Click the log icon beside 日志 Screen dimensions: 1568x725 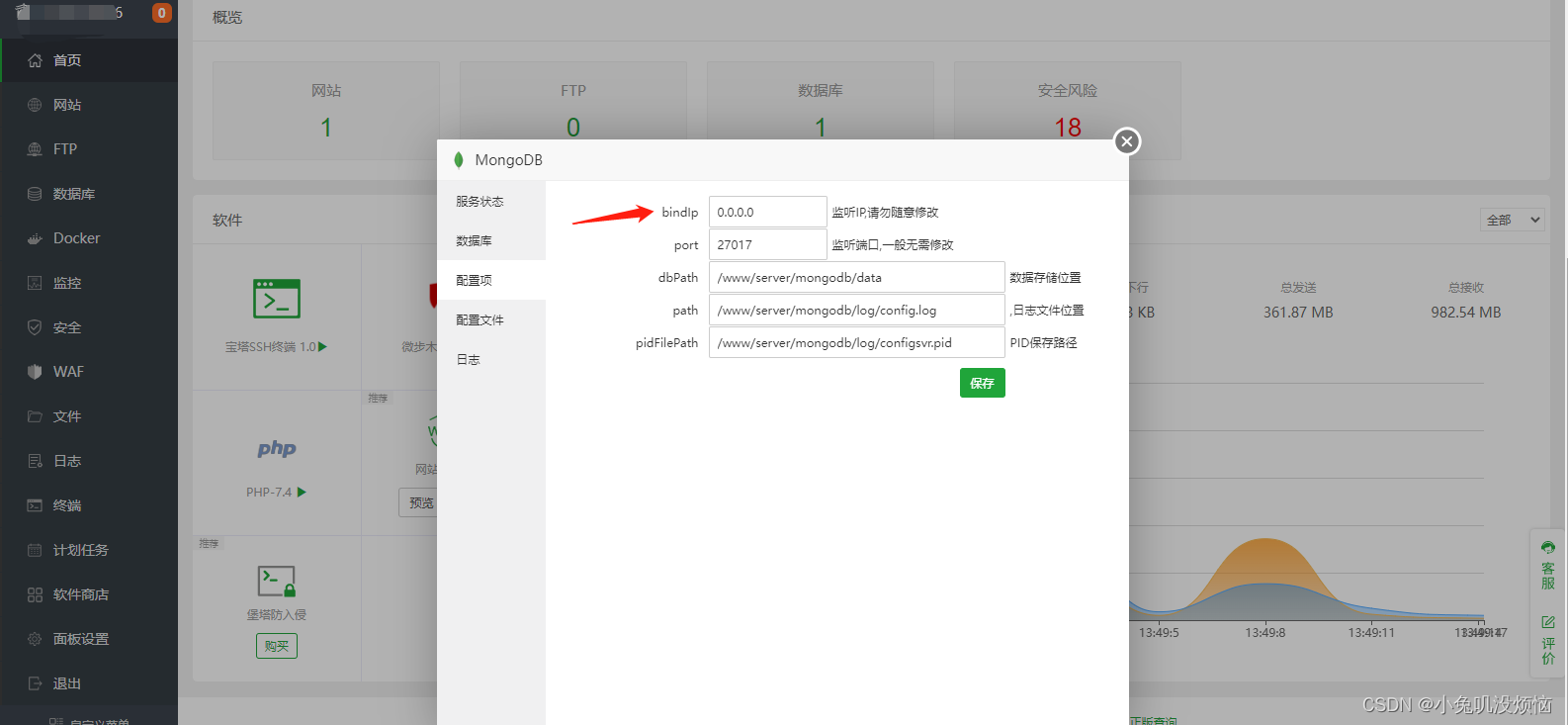(x=35, y=461)
